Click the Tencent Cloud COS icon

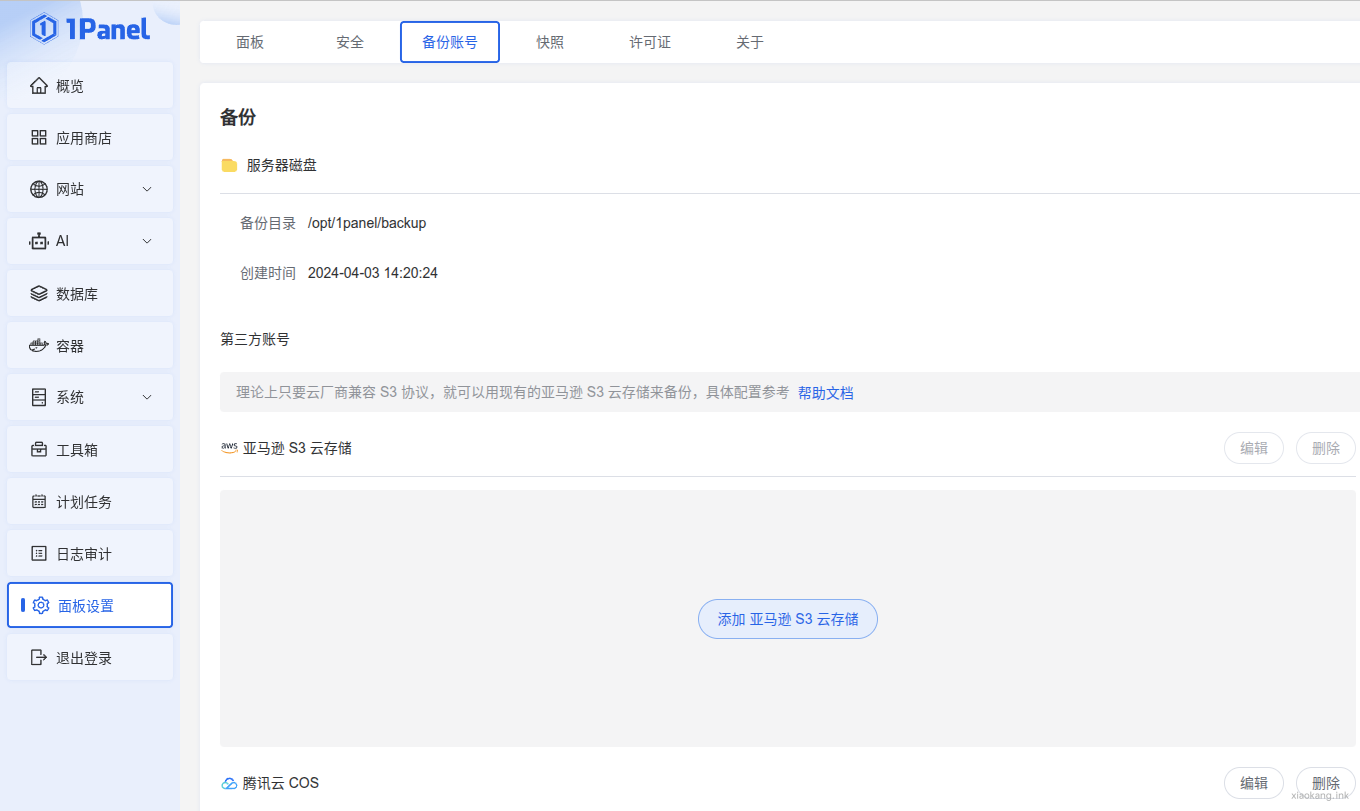coord(229,783)
